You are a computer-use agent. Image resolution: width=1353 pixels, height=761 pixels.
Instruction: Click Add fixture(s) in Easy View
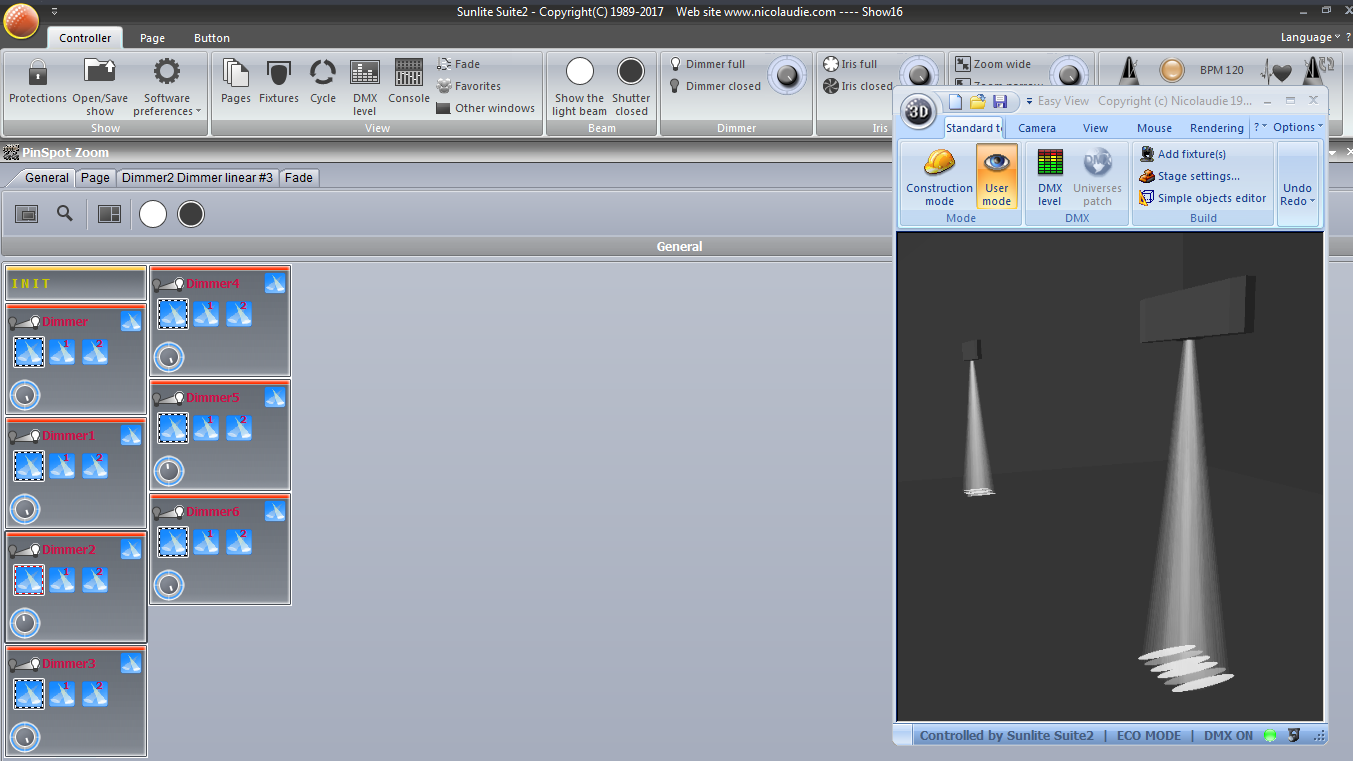point(1183,154)
